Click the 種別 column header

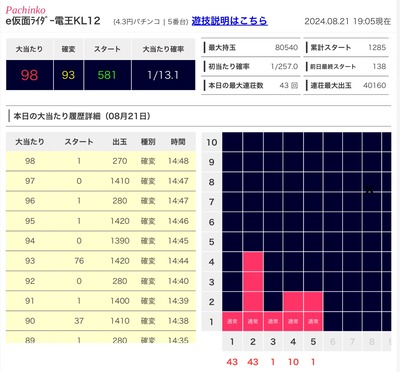tap(148, 142)
